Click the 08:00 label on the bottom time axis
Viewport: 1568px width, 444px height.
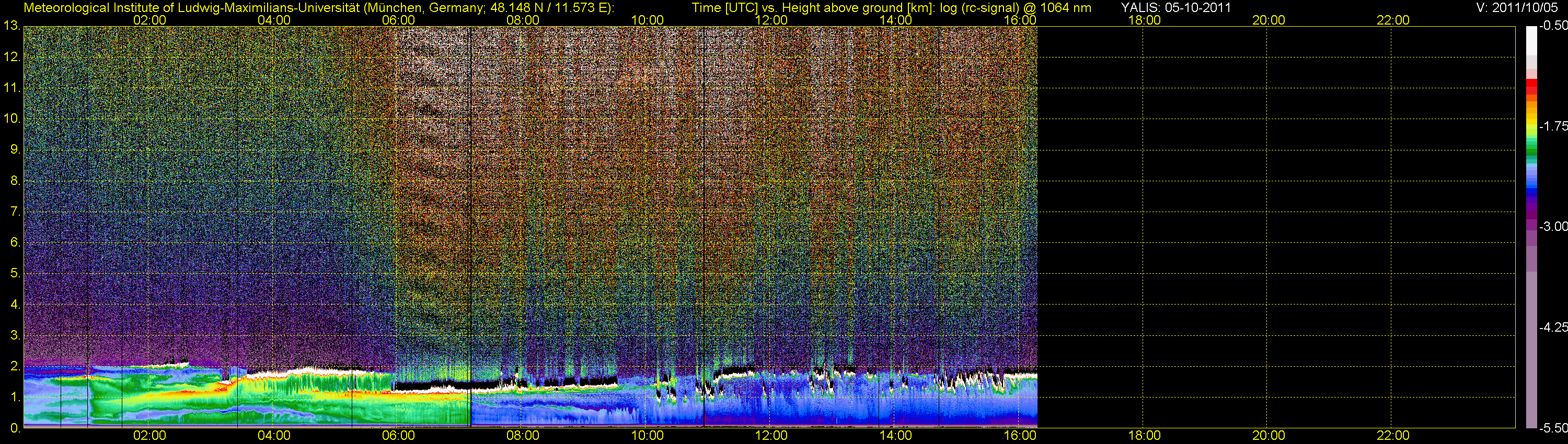(x=523, y=436)
